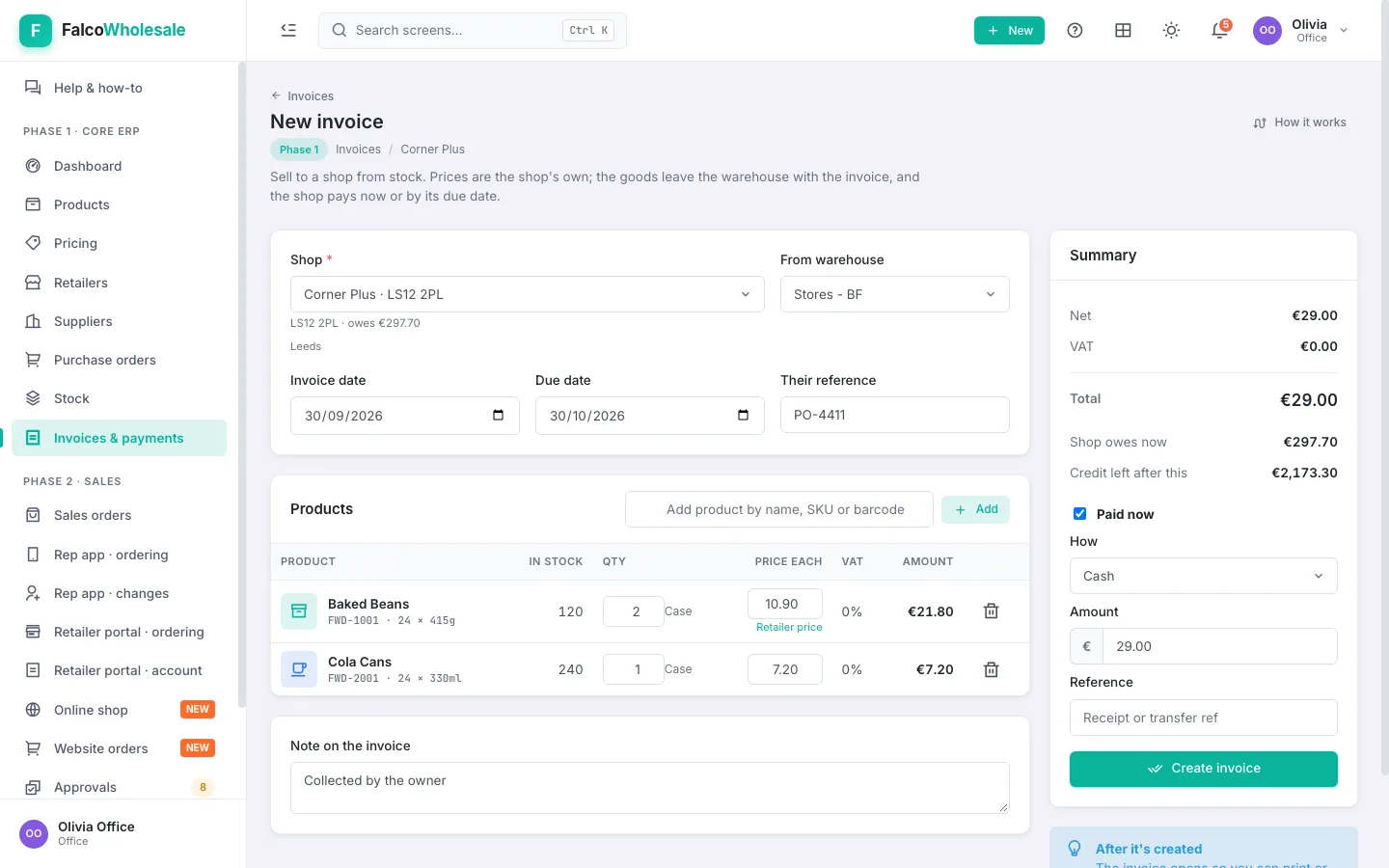Image resolution: width=1389 pixels, height=868 pixels.
Task: Click the Invoices breadcrumb link
Action: [358, 149]
